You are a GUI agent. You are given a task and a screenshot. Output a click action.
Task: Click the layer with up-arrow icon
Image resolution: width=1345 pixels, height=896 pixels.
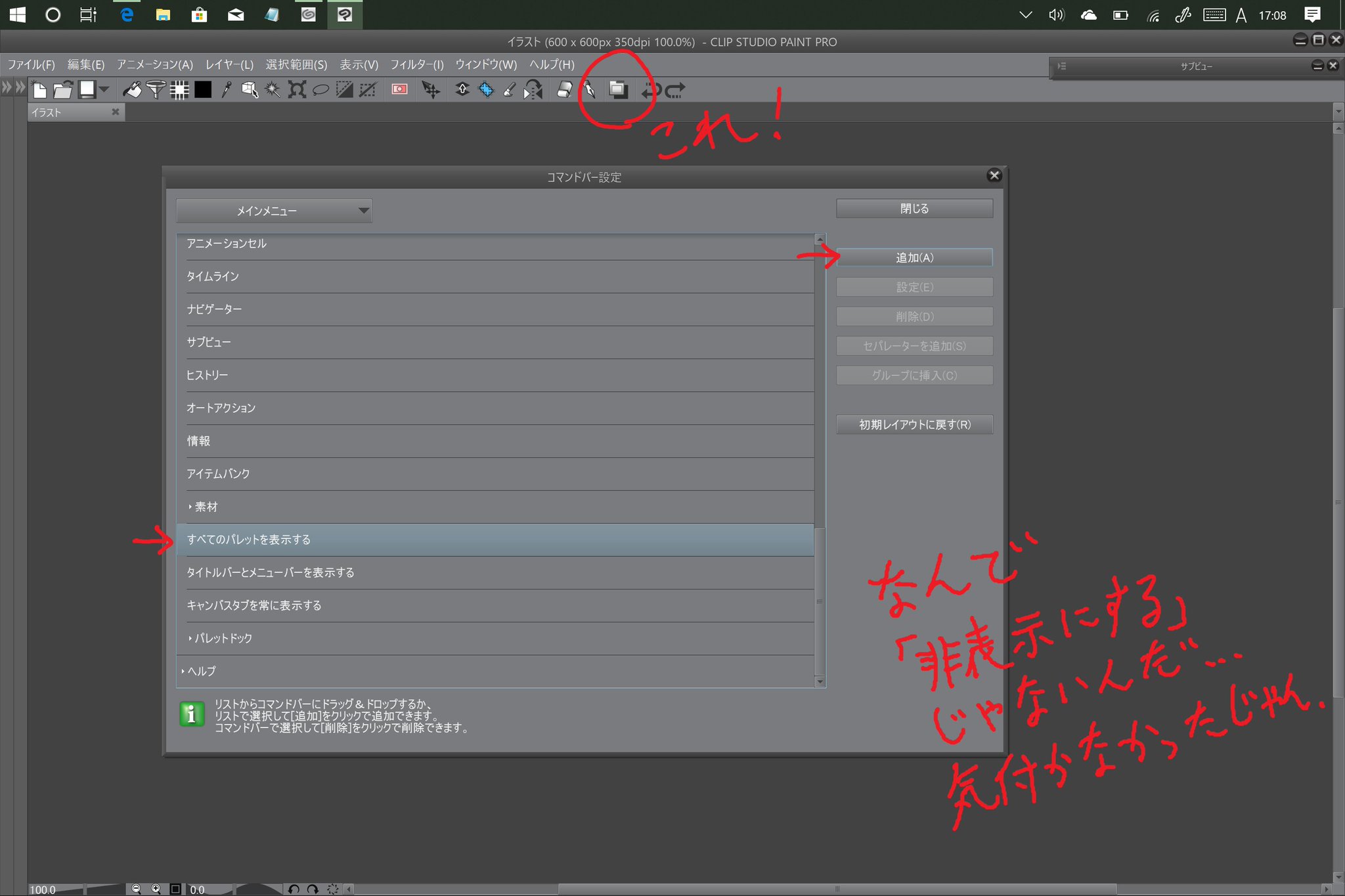coord(462,89)
